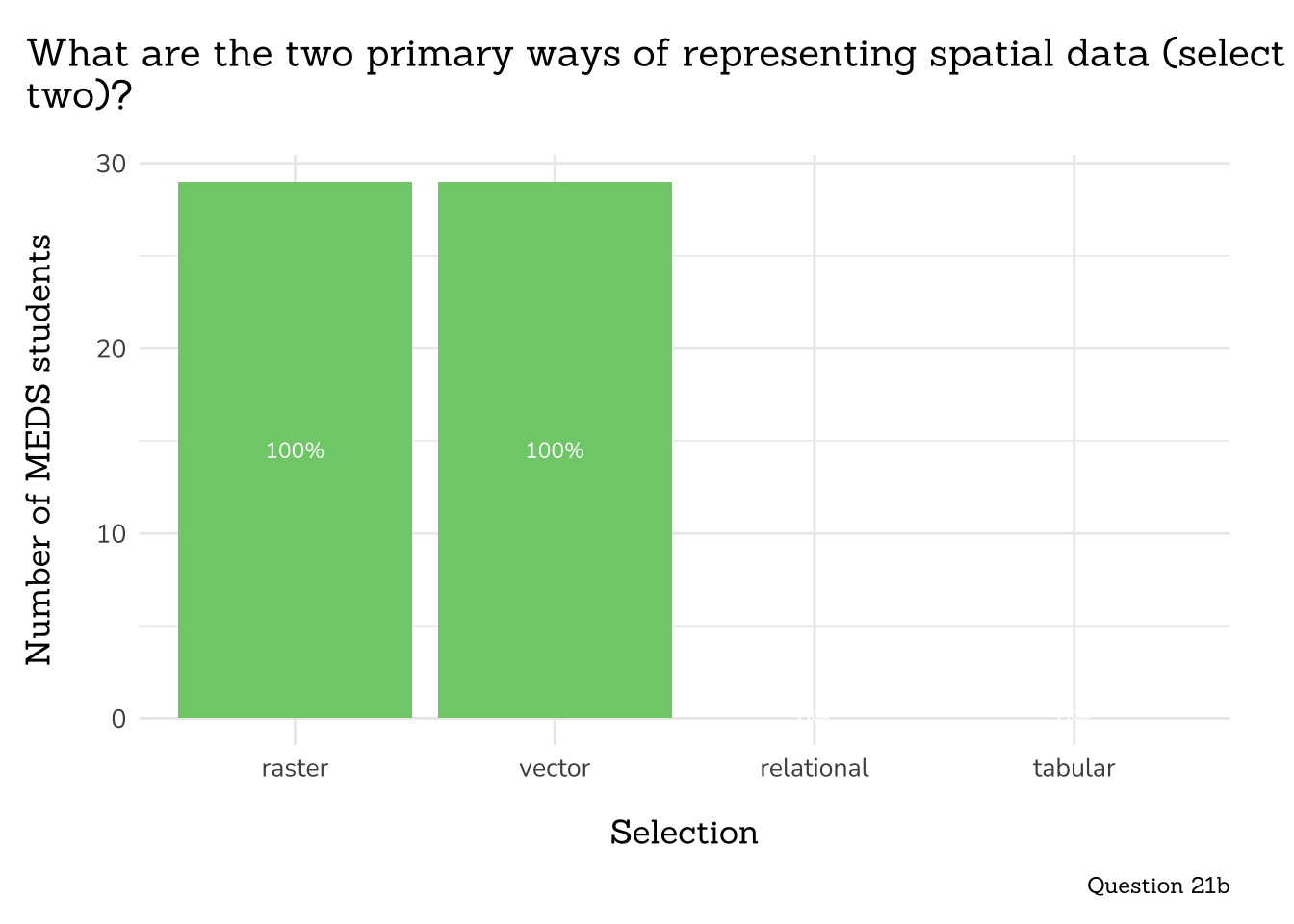This screenshot has width=1294, height=924.
Task: Click the 'Selection' x-axis title
Action: (684, 833)
